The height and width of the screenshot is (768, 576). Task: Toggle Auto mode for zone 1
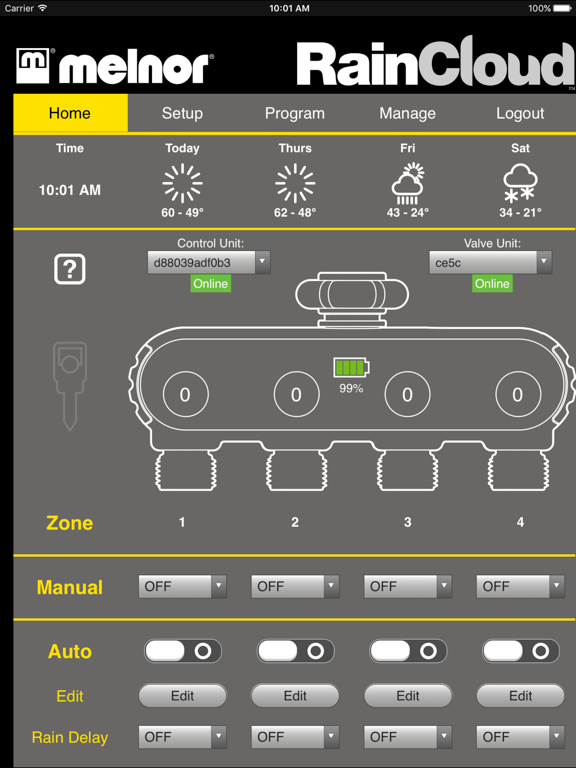[x=183, y=651]
